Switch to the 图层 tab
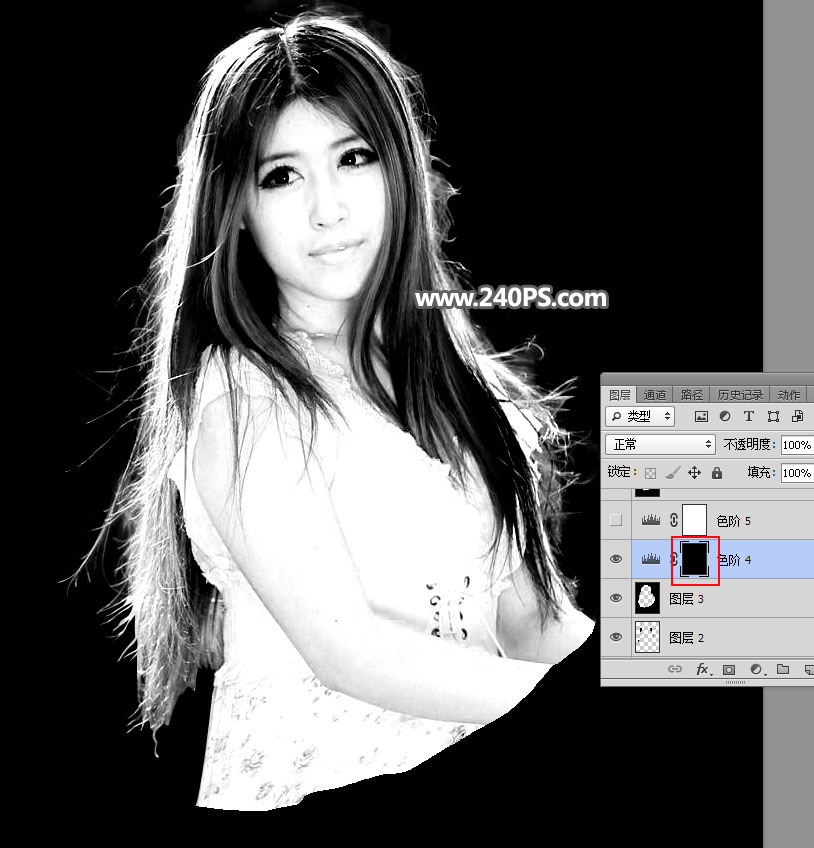 click(619, 395)
